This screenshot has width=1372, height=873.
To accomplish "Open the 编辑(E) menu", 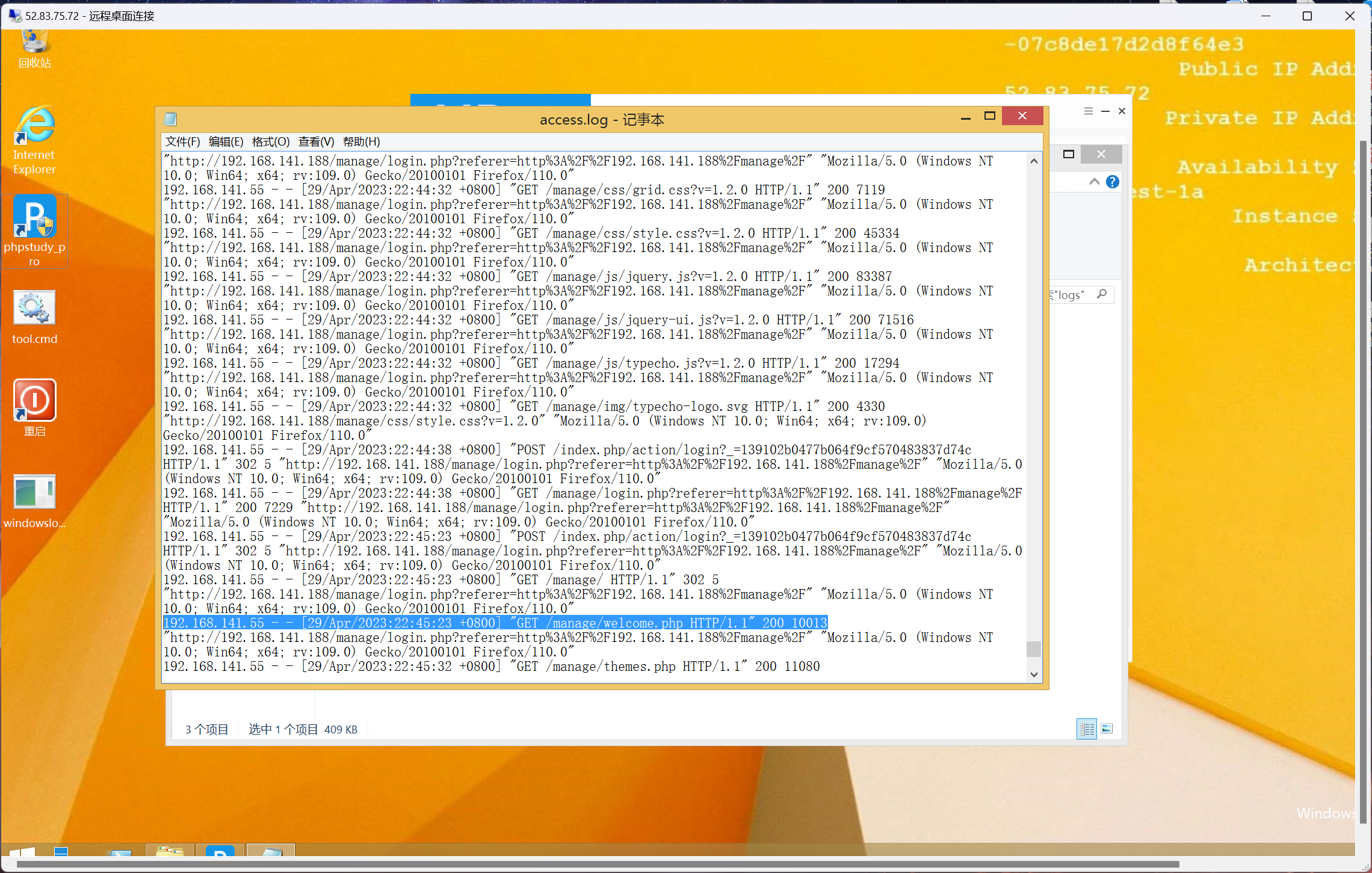I will (x=226, y=142).
